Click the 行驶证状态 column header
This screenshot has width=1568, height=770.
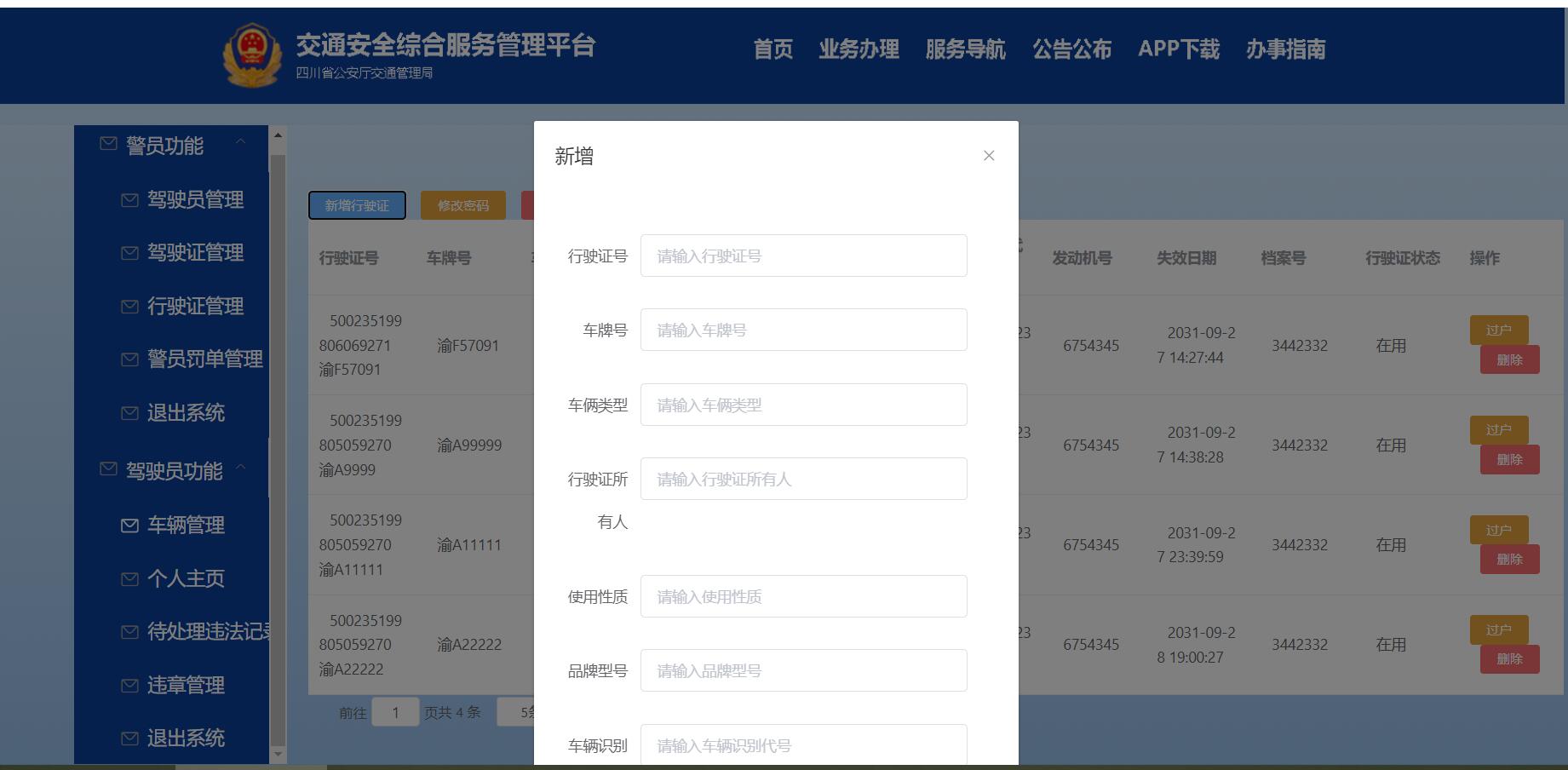pos(1403,258)
